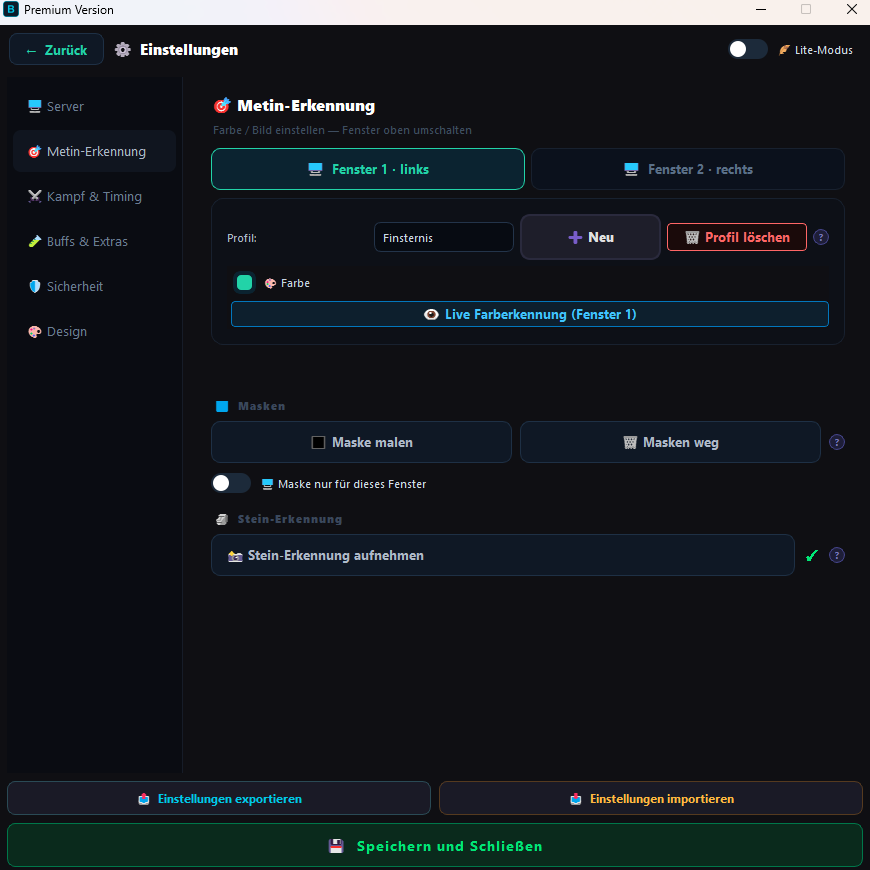
Task: Open Sicherheit section via shield icon
Action: click(34, 286)
